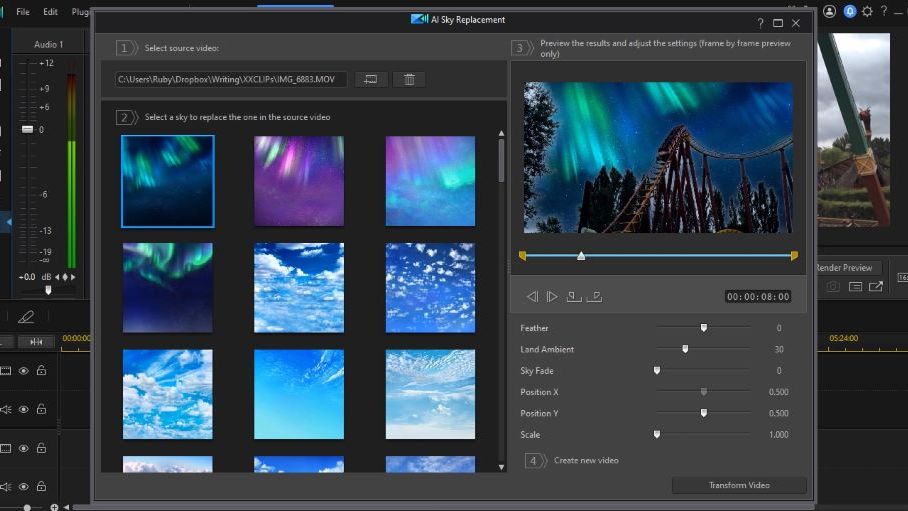
Task: Click the yellow end trim marker under the sky preview
Action: [794, 256]
